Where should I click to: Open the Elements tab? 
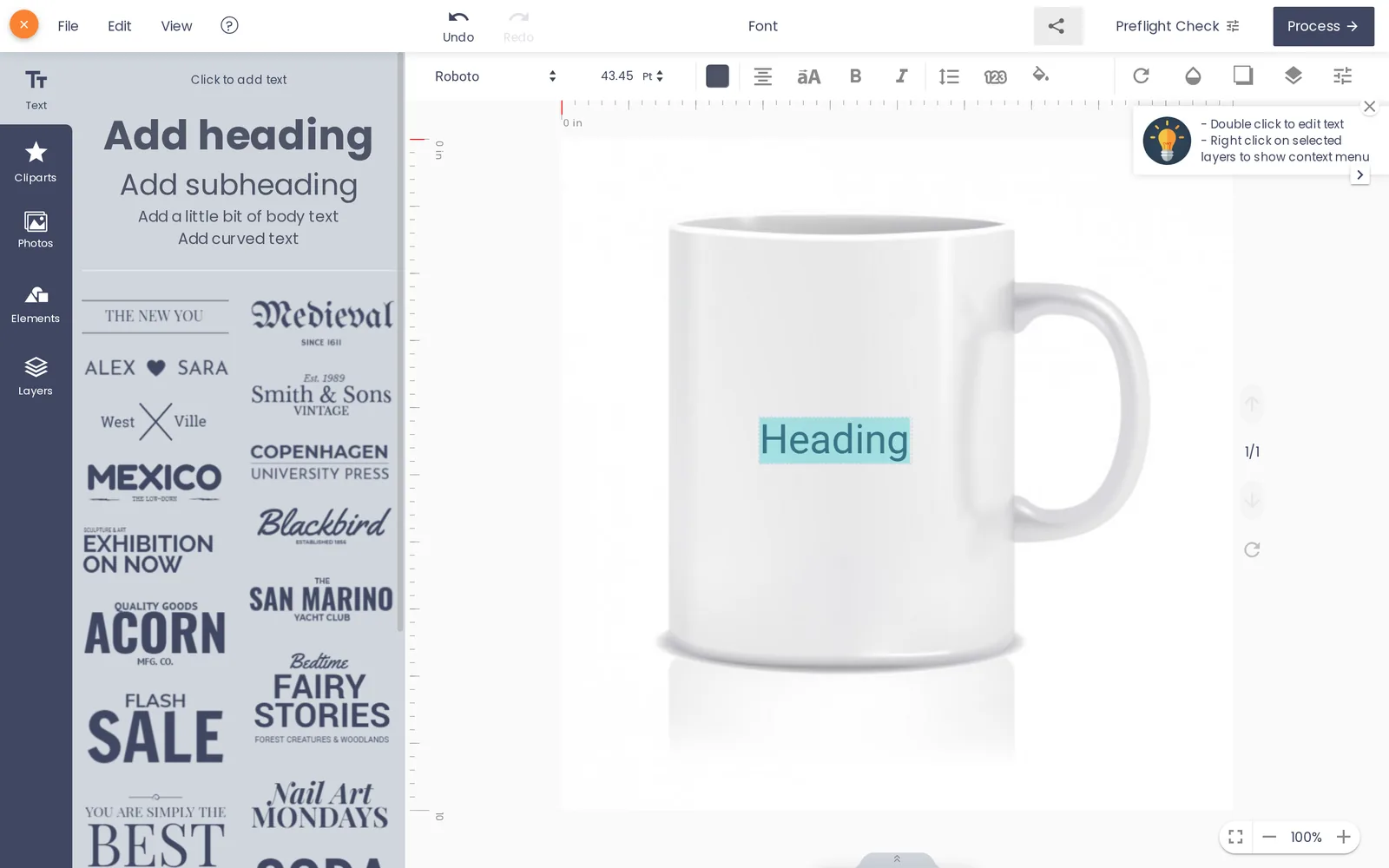click(x=36, y=305)
